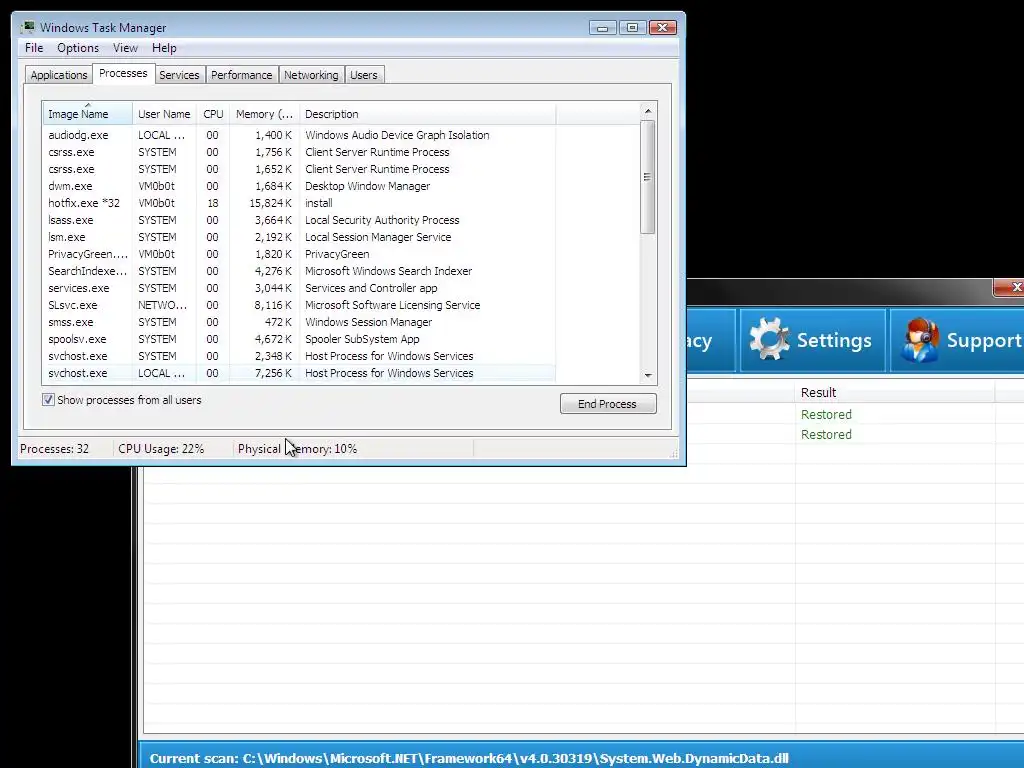Switch to the Performance tab

coord(242,75)
